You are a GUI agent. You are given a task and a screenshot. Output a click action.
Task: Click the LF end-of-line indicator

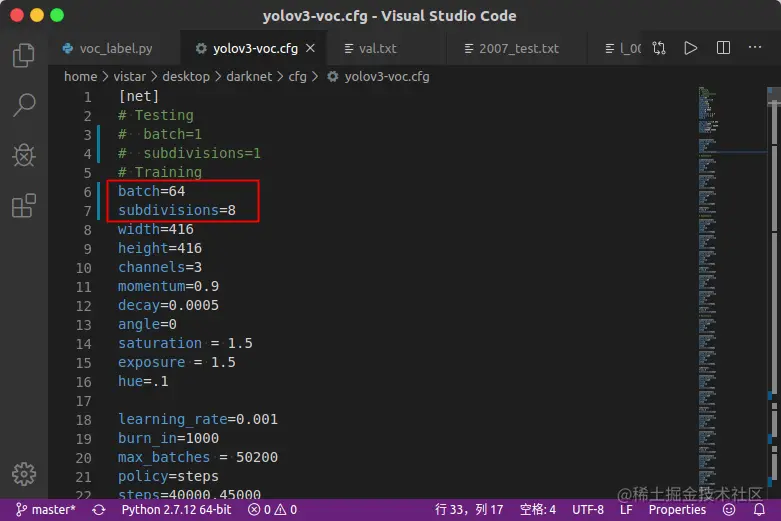tap(626, 510)
